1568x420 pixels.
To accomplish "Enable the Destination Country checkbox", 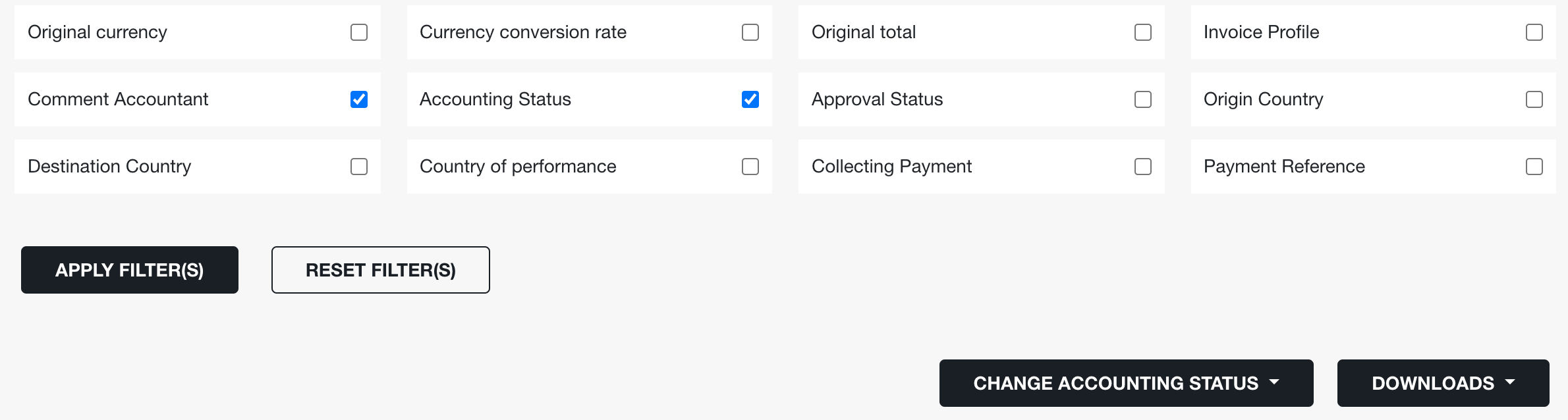I will click(359, 167).
